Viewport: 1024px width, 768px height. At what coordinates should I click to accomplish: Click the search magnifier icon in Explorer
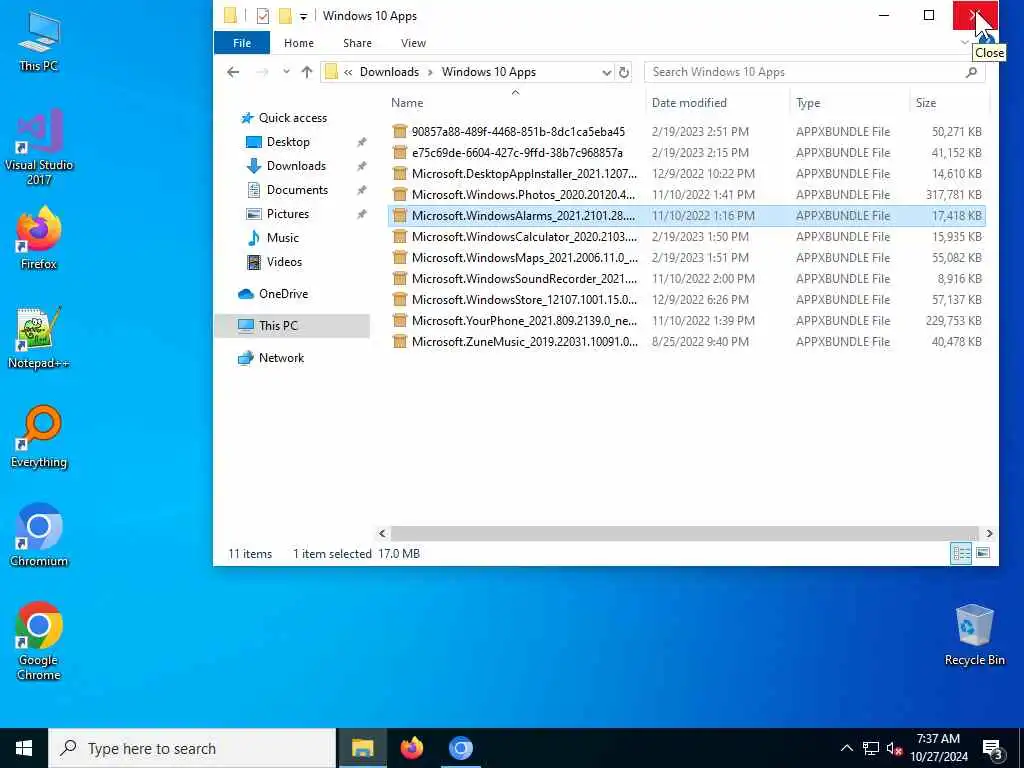(971, 72)
